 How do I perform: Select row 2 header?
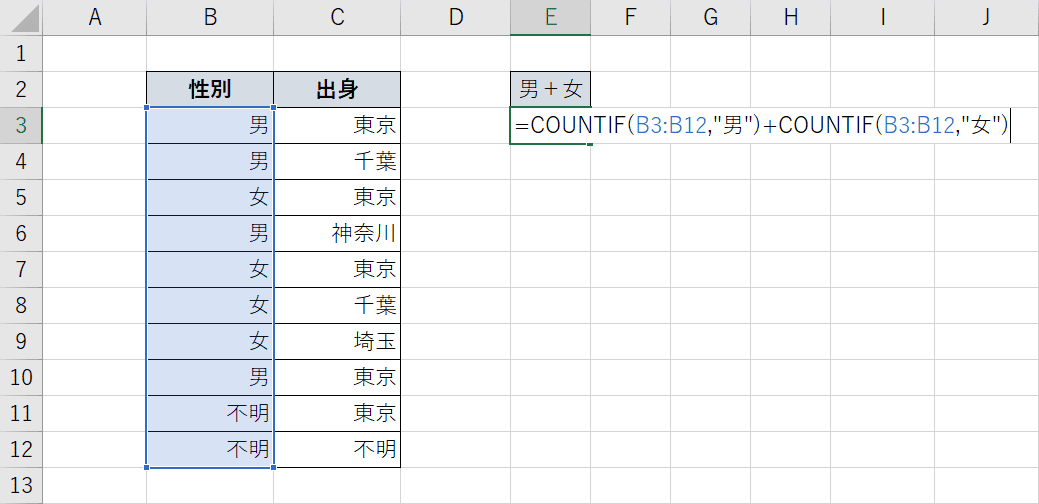point(21,89)
